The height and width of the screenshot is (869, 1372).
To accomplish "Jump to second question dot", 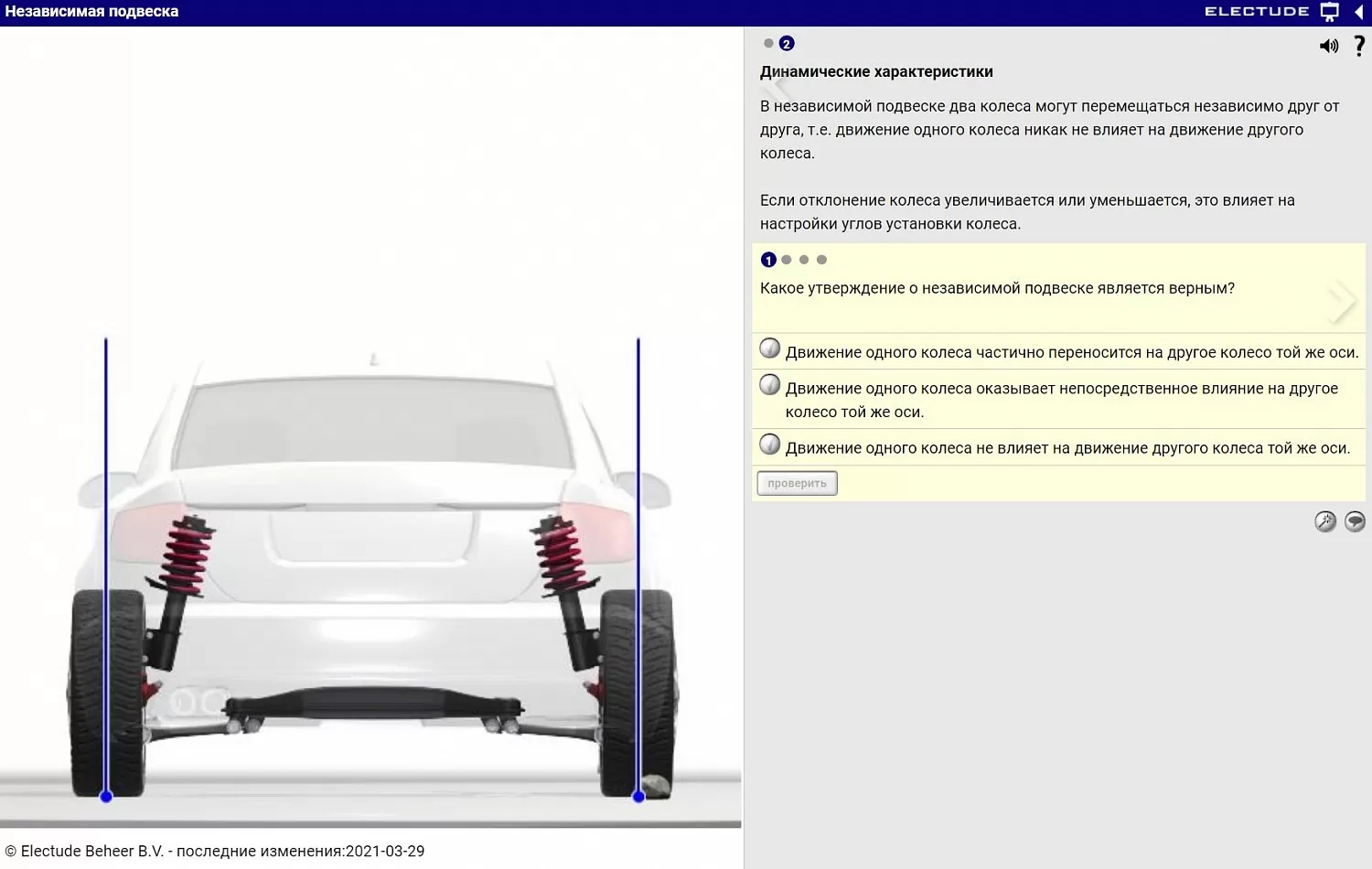I will point(787,260).
